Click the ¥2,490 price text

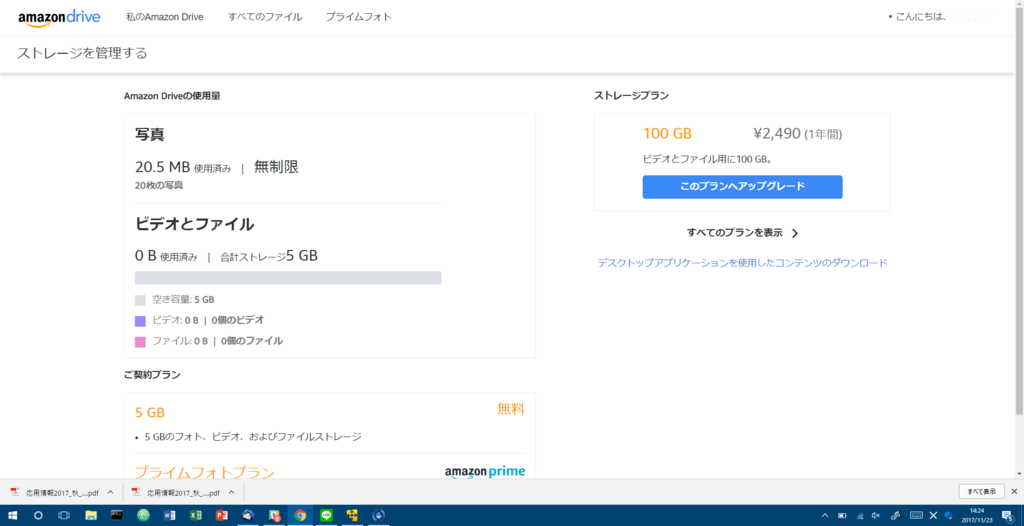click(x=776, y=134)
